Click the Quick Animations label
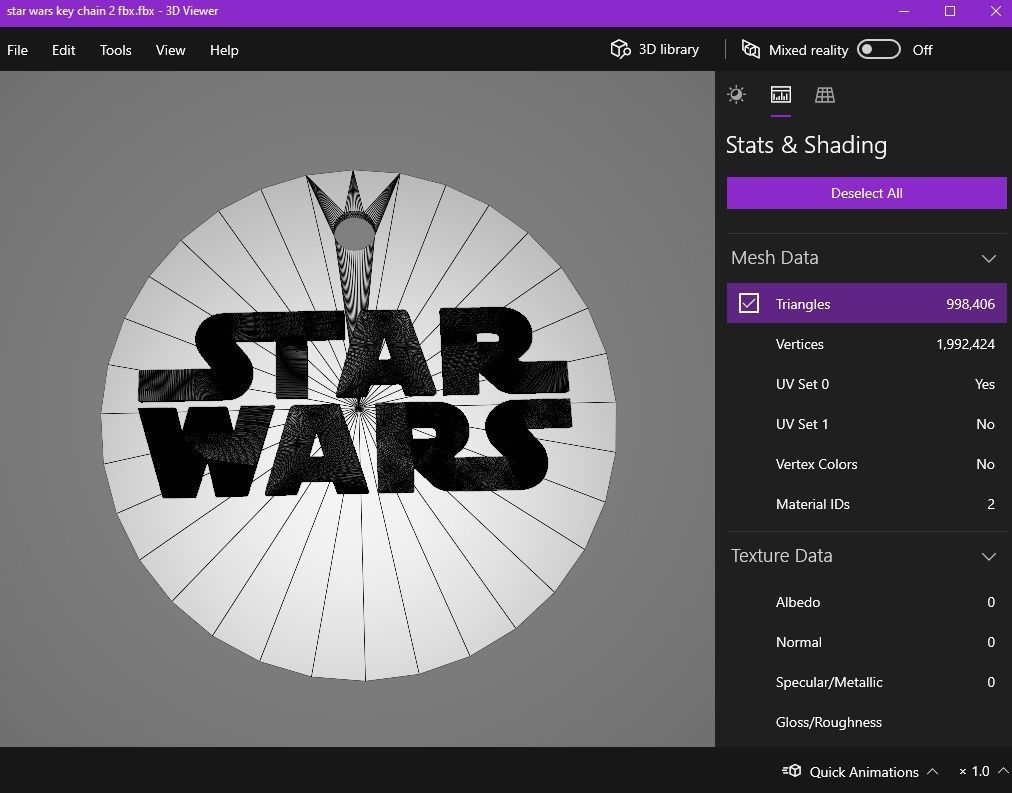Viewport: 1012px width, 793px height. tap(864, 772)
